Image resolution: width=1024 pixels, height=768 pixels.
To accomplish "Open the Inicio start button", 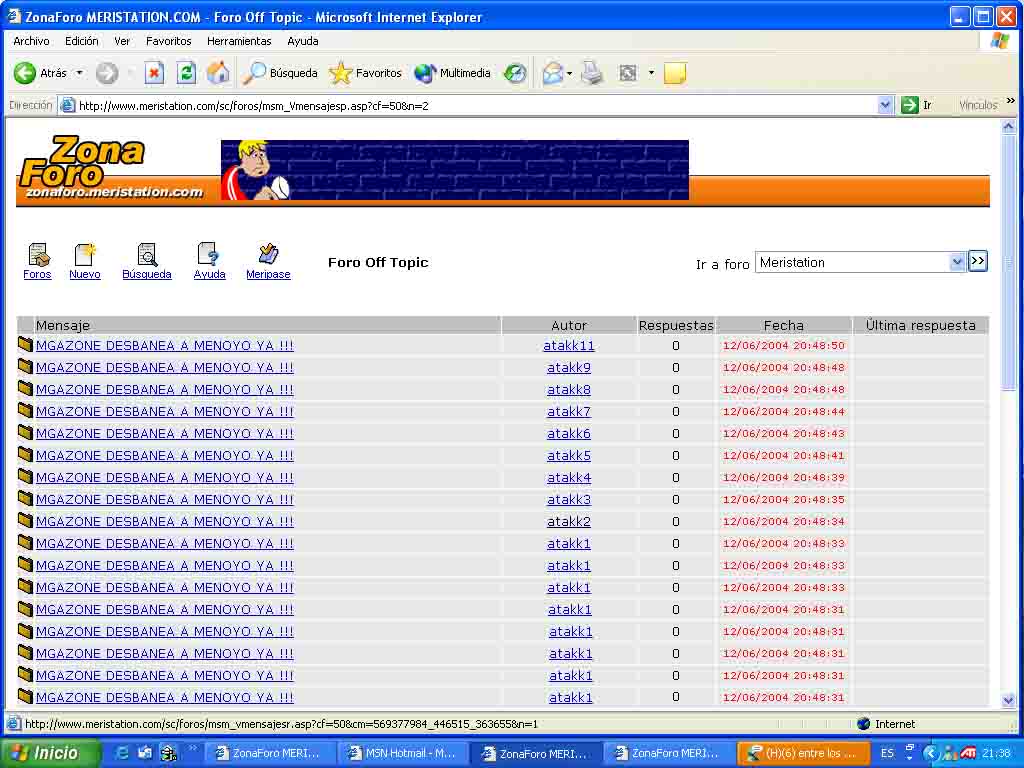I will 50,753.
